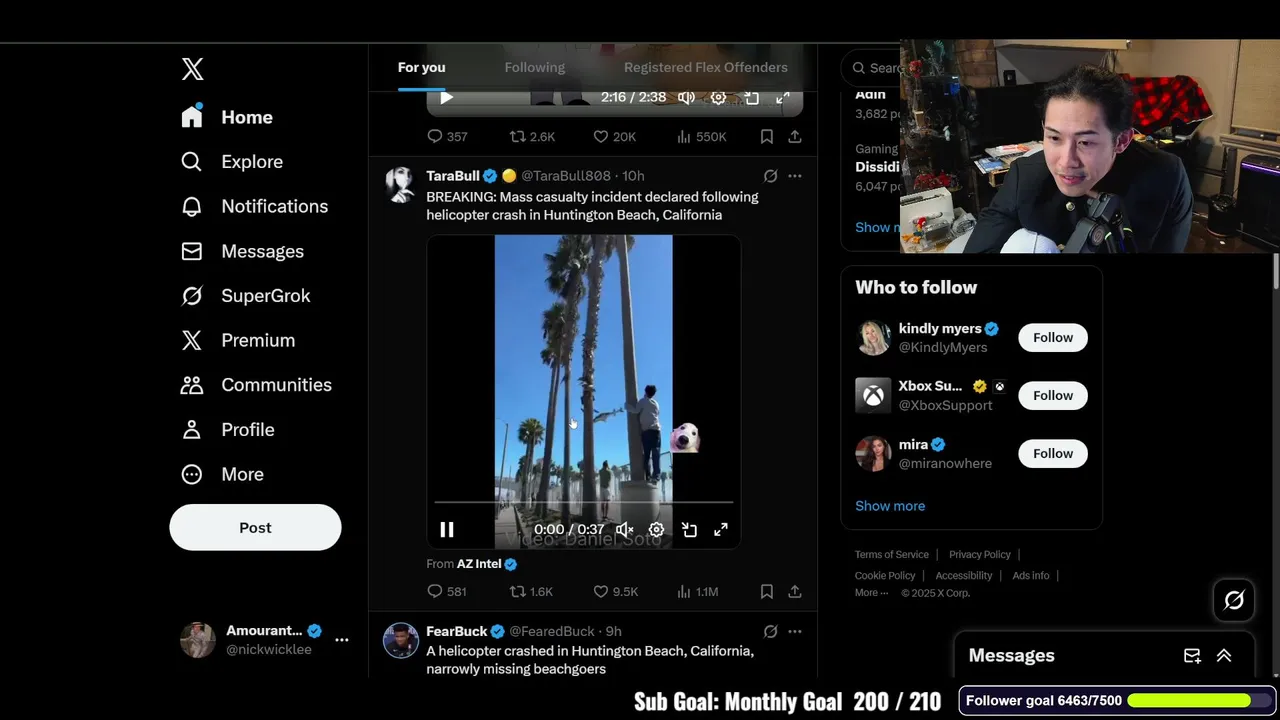Open SuperGrok in the sidebar
Screen dimensions: 1280x720
click(246, 296)
